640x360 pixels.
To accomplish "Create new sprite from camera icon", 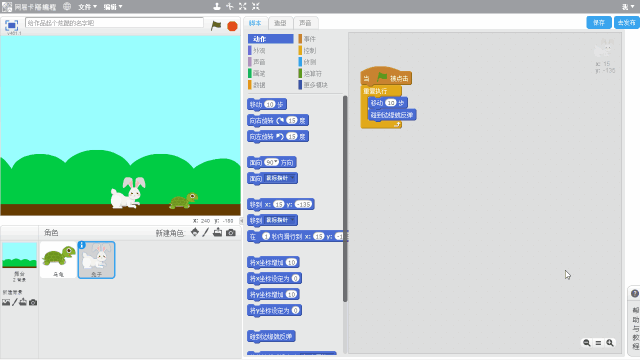I will click(x=231, y=233).
